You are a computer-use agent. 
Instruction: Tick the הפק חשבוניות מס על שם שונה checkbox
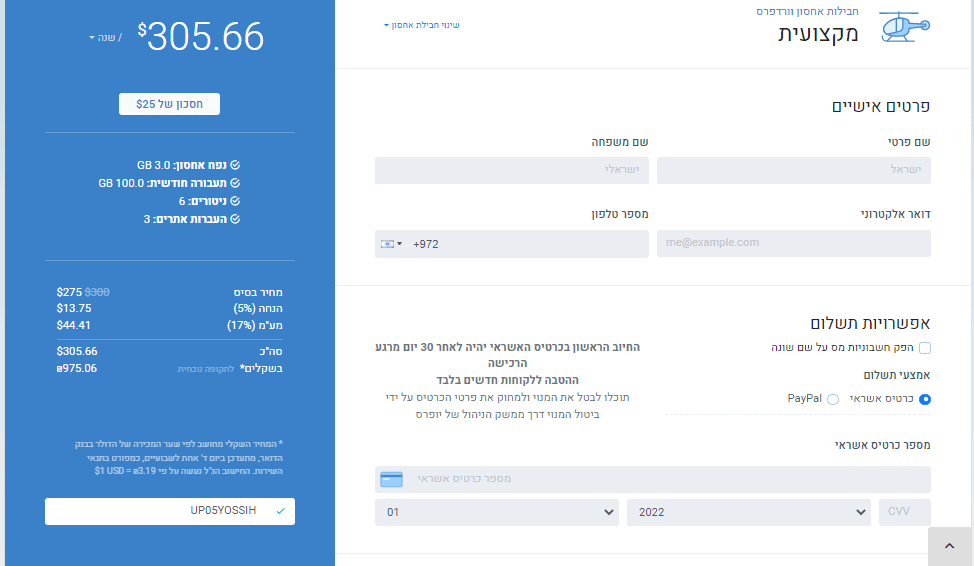click(x=925, y=348)
